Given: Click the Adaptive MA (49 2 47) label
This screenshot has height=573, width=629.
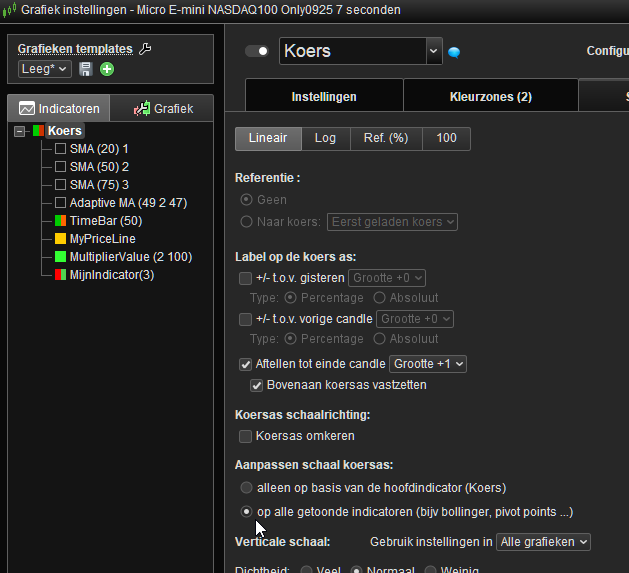Looking at the screenshot, I should [128, 203].
